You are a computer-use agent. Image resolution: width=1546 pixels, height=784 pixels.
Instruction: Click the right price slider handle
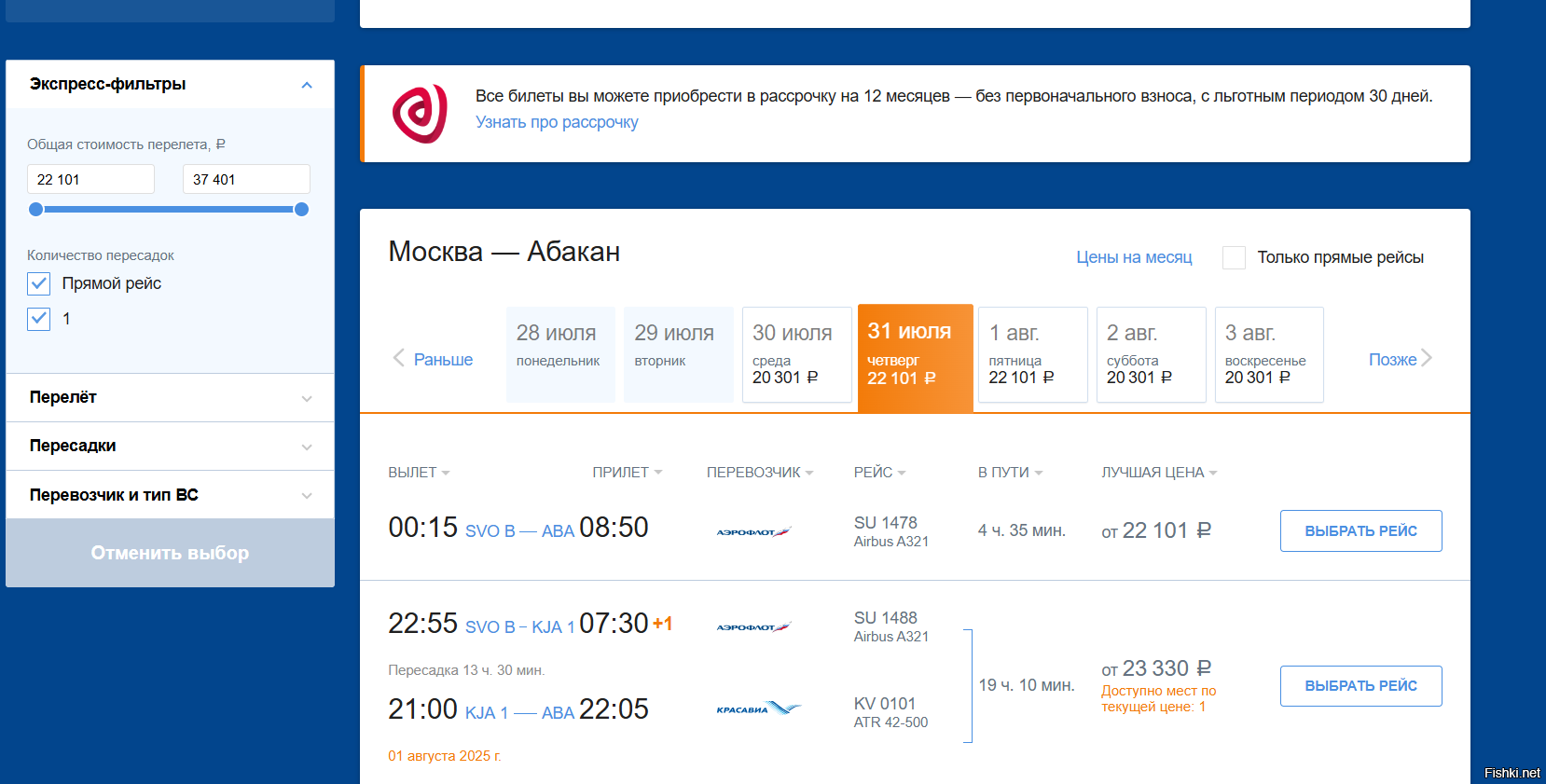pos(301,210)
